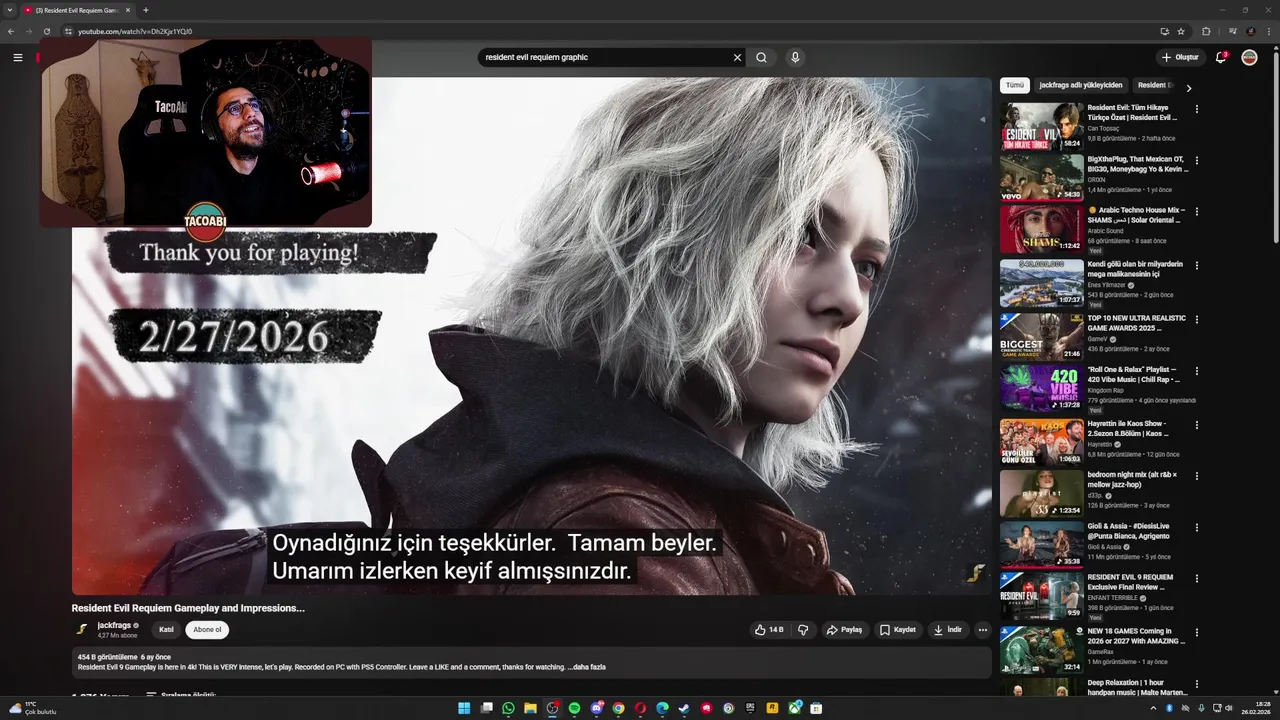
Task: Select the Resident Evil Requiem browser tab
Action: (78, 10)
